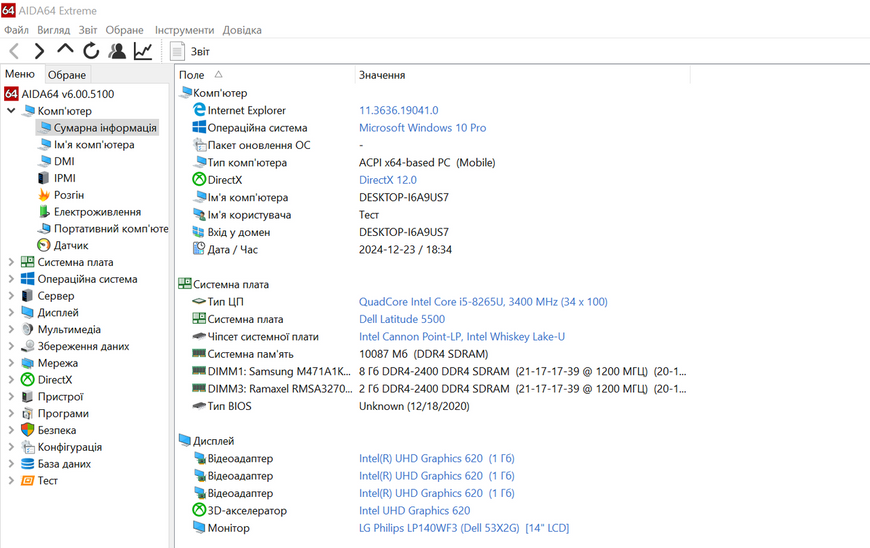
Task: Collapse the Комп'ютер tree node
Action: [x=11, y=111]
